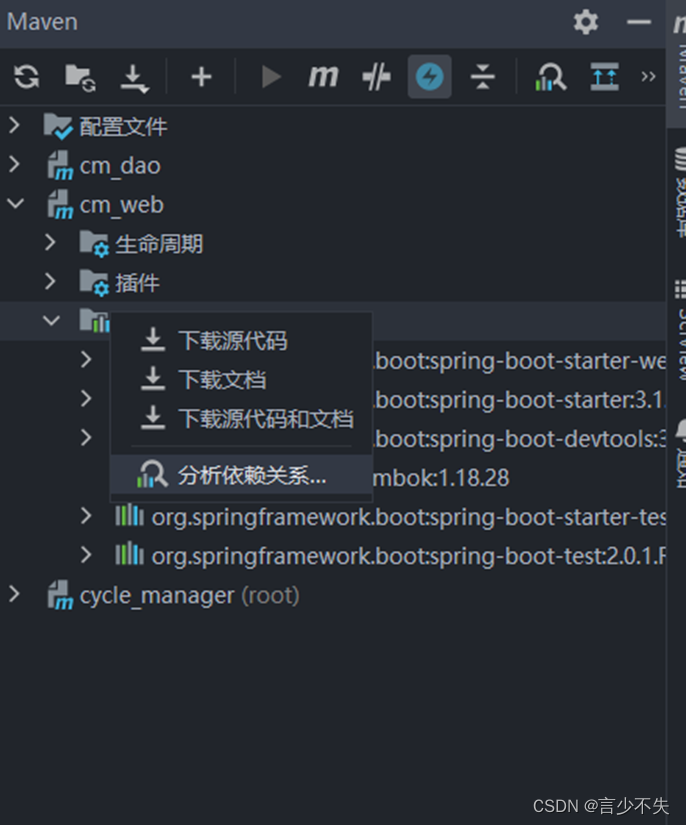Expand spring-boot-starter-test dependency arrow
Viewport: 686px width, 825px height.
(86, 516)
